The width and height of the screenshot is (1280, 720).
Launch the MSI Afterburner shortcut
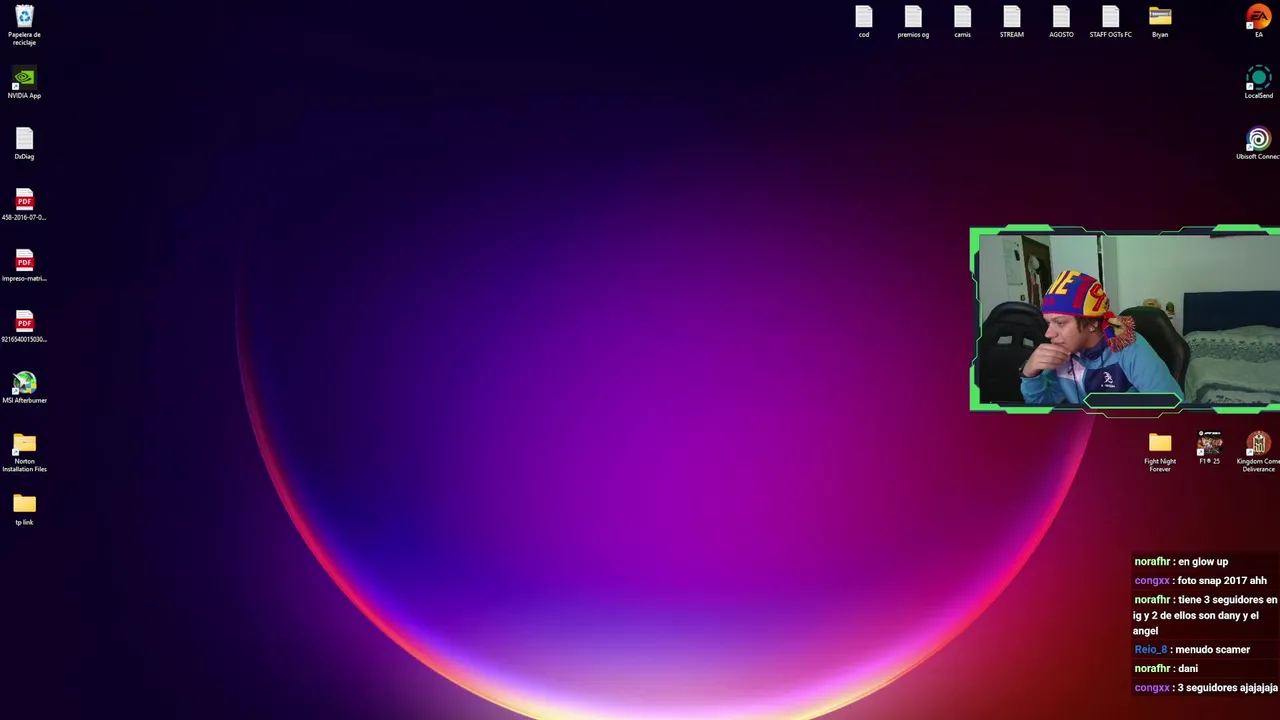(24, 388)
